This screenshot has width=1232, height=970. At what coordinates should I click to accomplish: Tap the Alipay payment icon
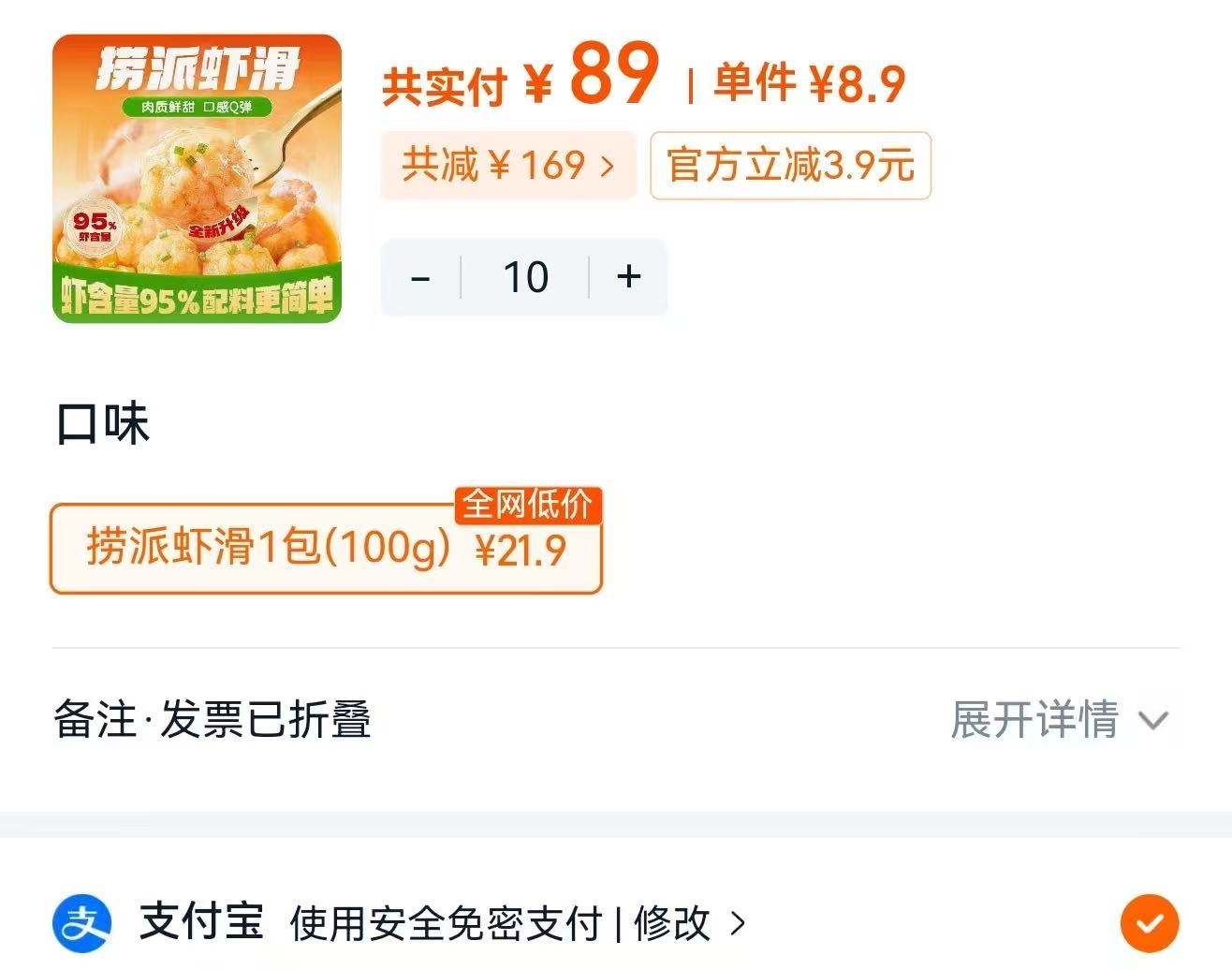tap(82, 923)
